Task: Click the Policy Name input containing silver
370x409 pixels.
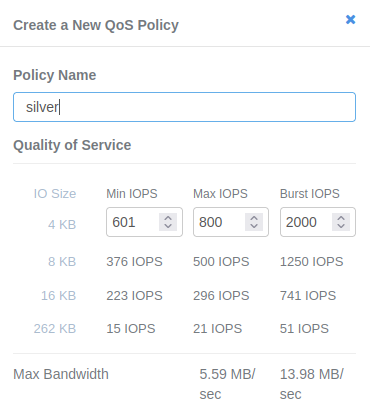Action: pos(184,107)
